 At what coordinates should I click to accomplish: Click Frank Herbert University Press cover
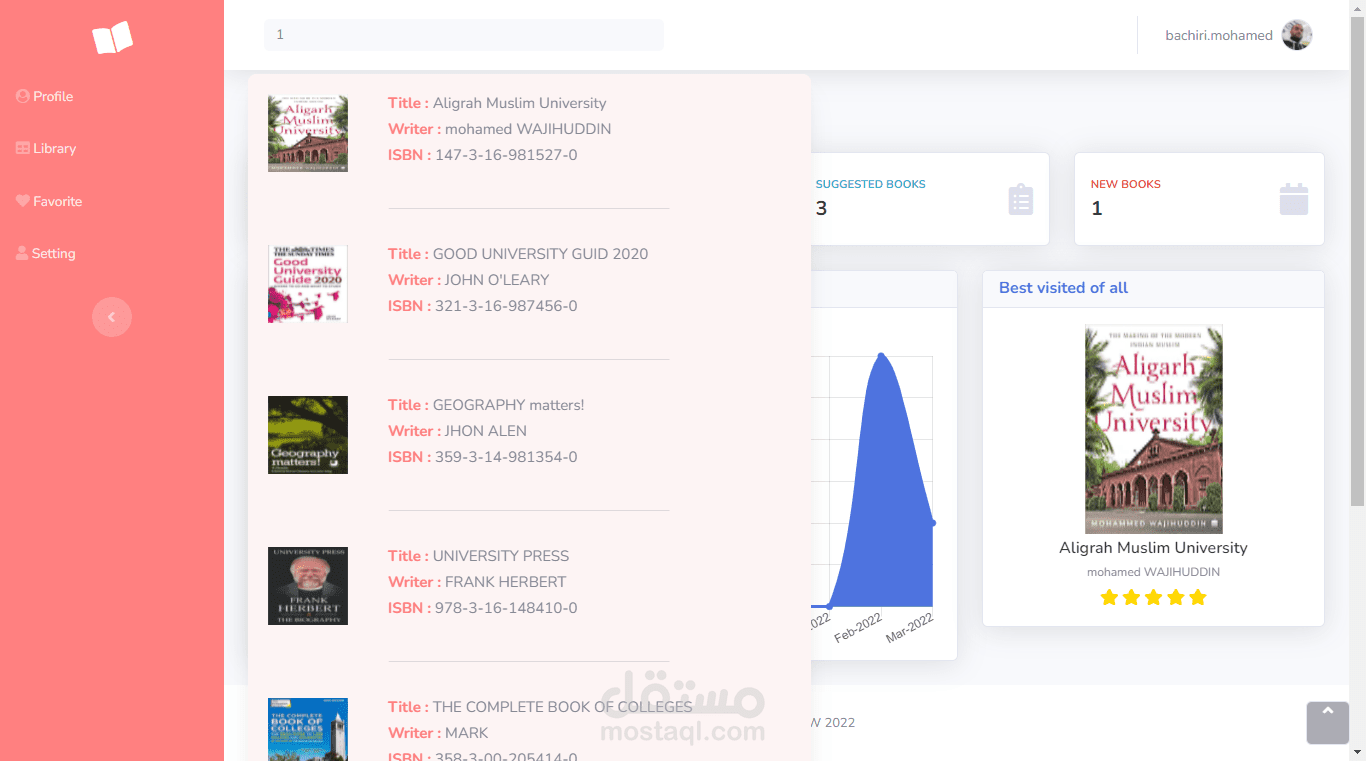point(308,586)
